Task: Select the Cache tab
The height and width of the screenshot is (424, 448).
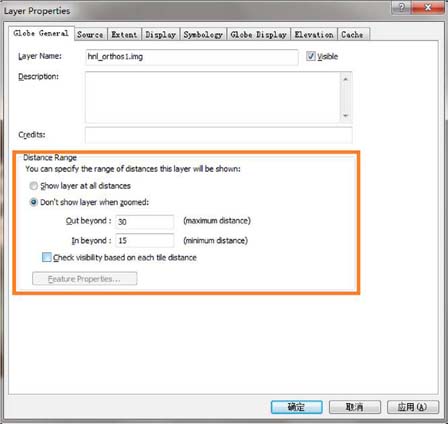Action: click(x=353, y=34)
